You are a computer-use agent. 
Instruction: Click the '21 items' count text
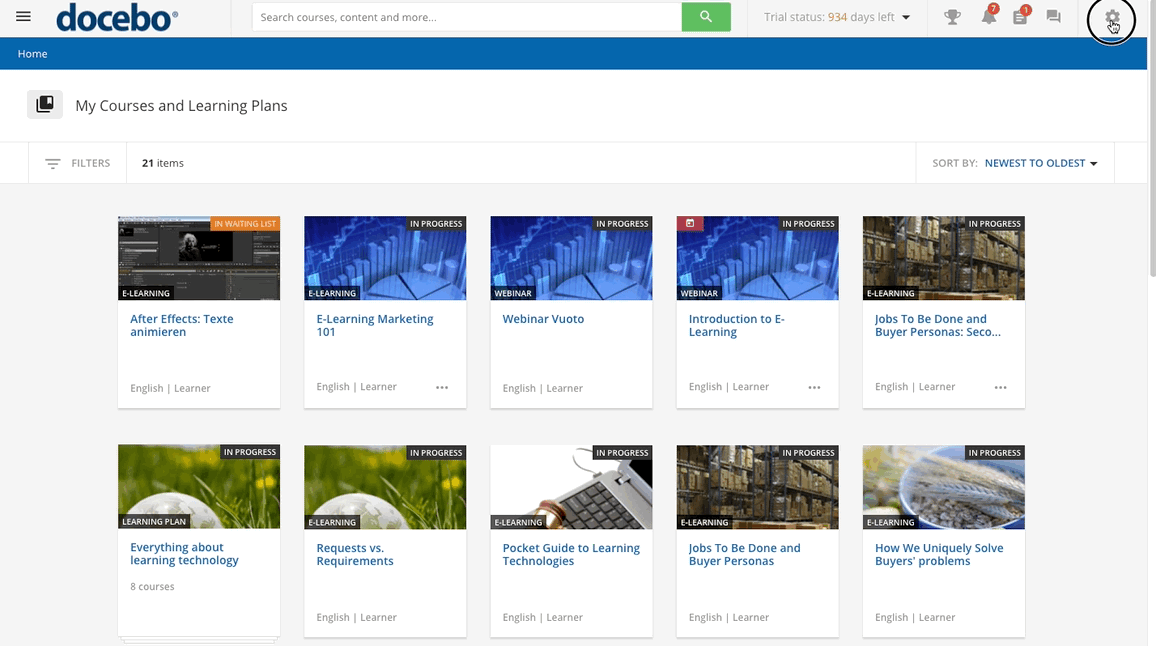(x=163, y=163)
